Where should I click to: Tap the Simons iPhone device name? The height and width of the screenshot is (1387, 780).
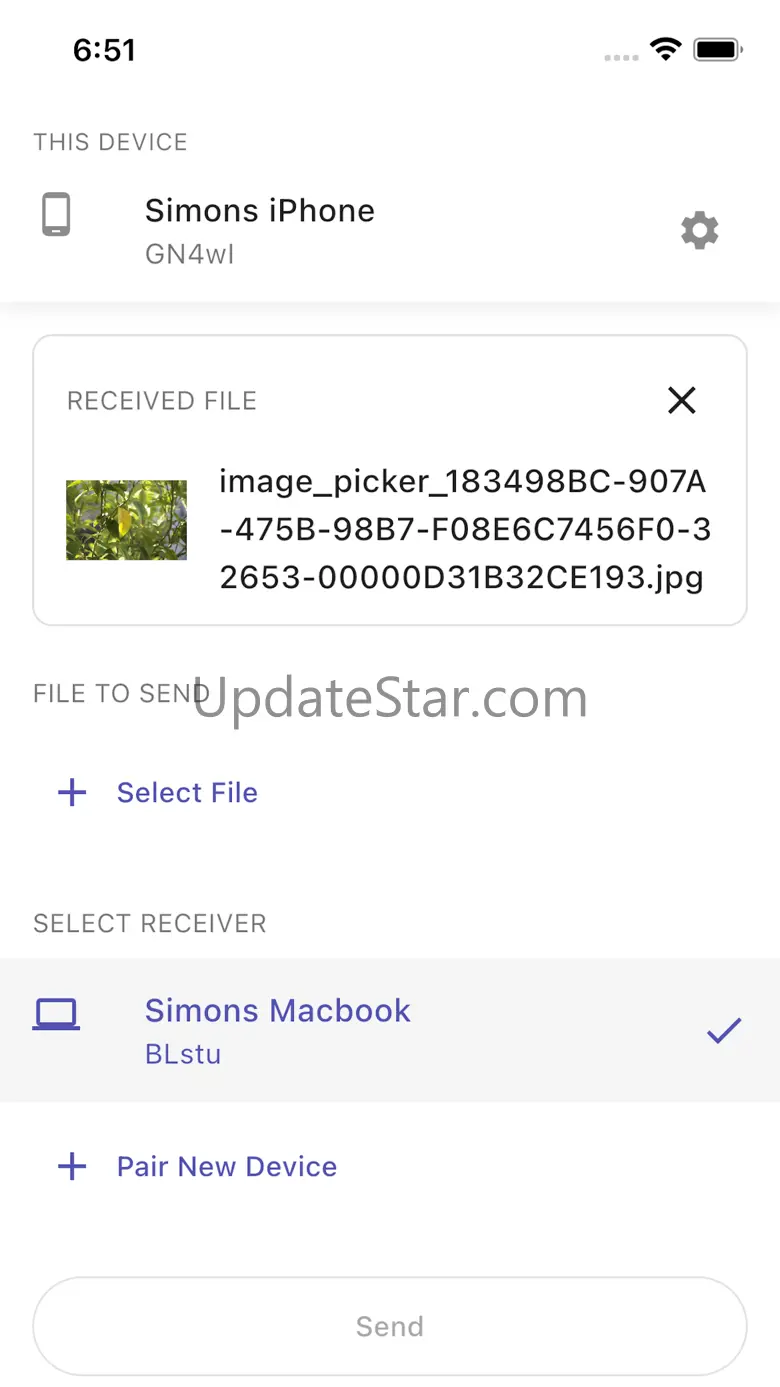pos(260,211)
